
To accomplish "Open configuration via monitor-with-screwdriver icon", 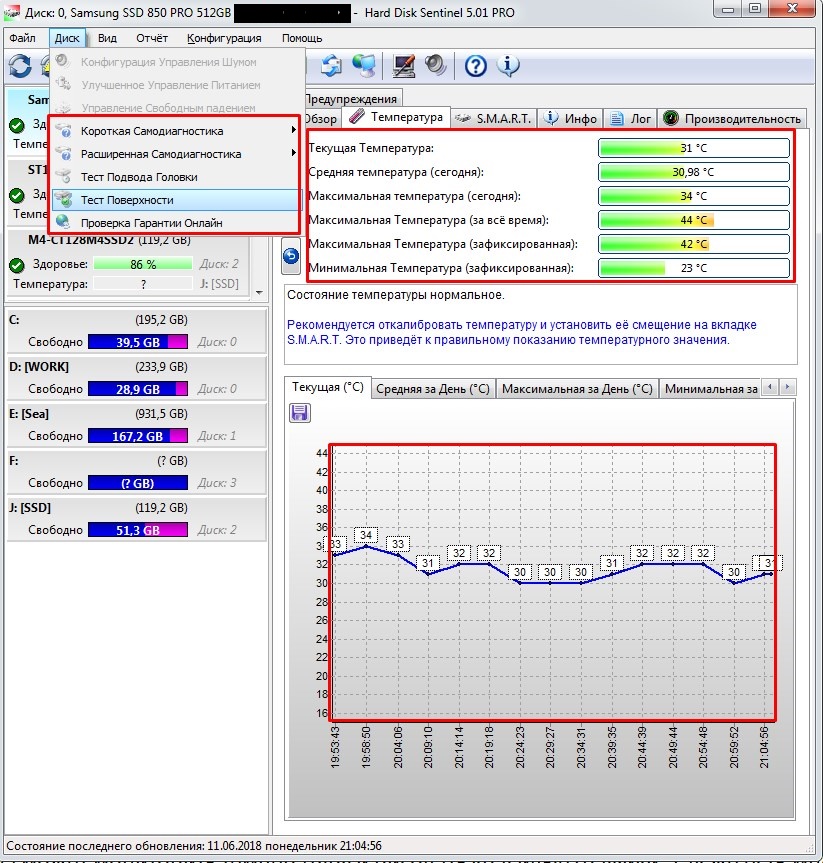I will [x=404, y=65].
